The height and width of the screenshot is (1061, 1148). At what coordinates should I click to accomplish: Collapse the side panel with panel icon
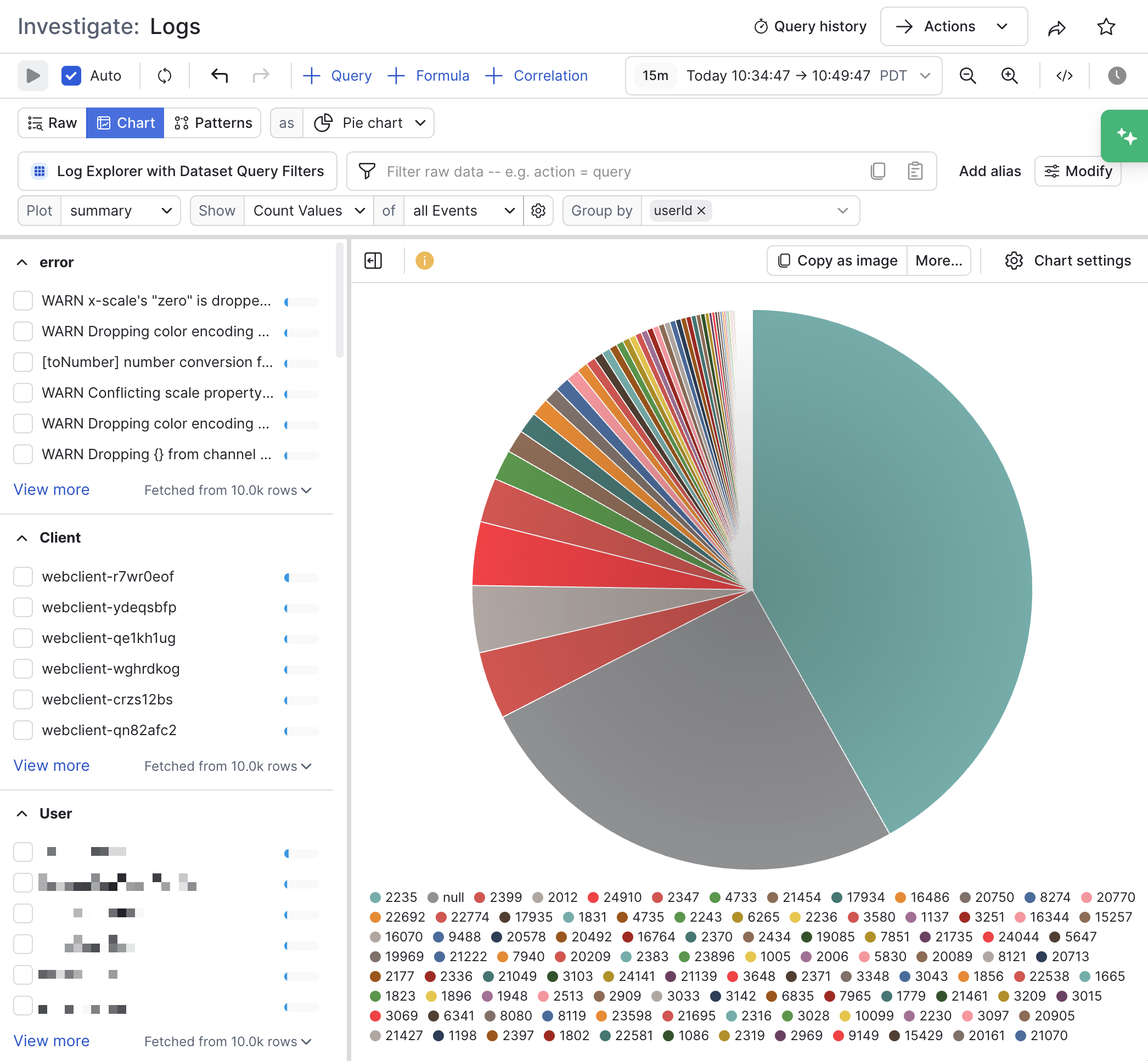point(373,261)
